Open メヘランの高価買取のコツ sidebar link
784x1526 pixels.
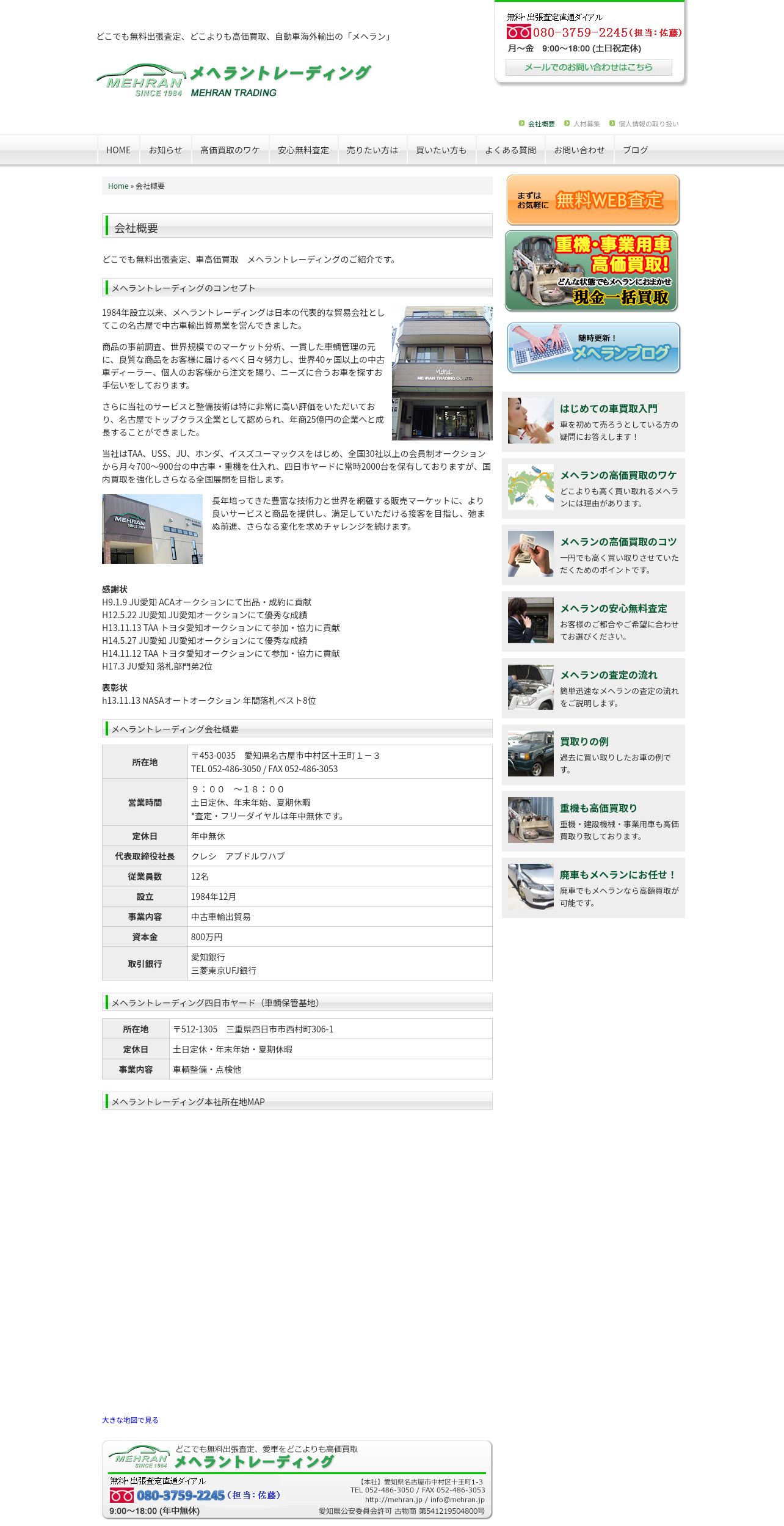tap(619, 542)
